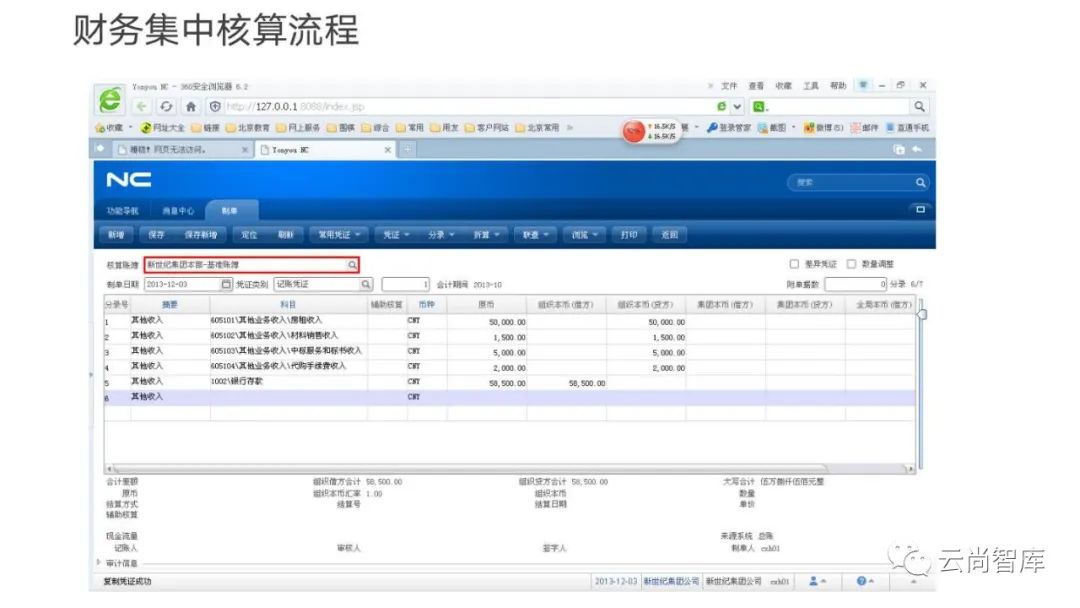This screenshot has width=1080, height=608.
Task: Close the Yonyou NC browser tab
Action: 388,149
